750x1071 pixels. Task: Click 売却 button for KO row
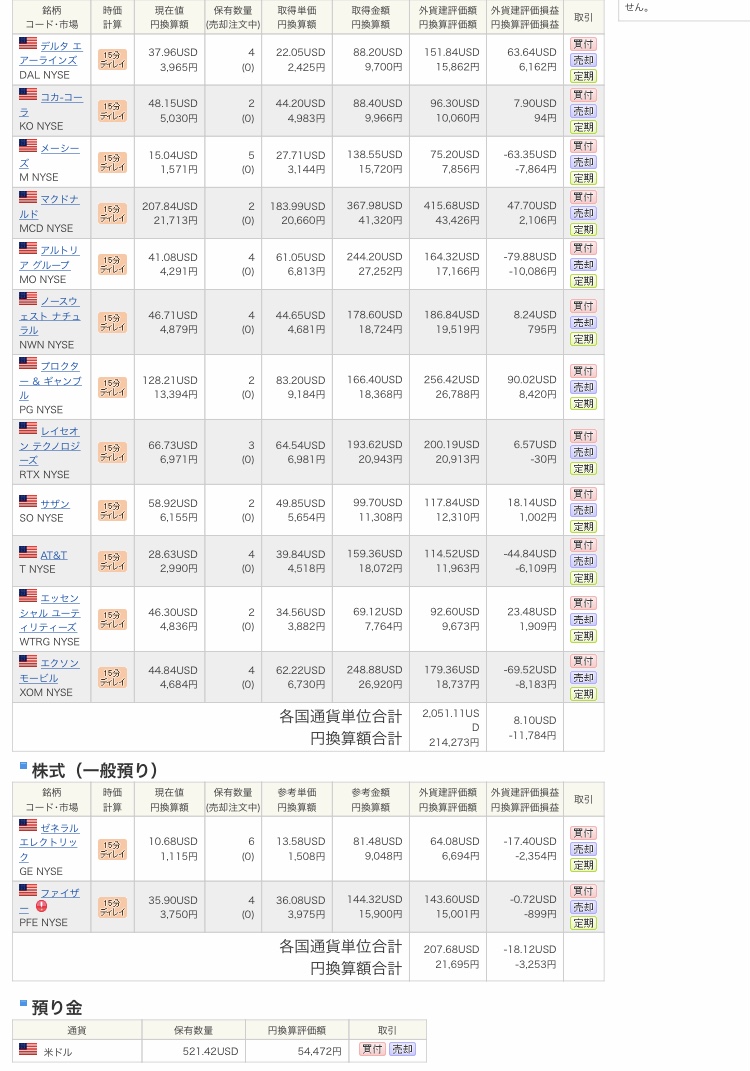click(583, 111)
